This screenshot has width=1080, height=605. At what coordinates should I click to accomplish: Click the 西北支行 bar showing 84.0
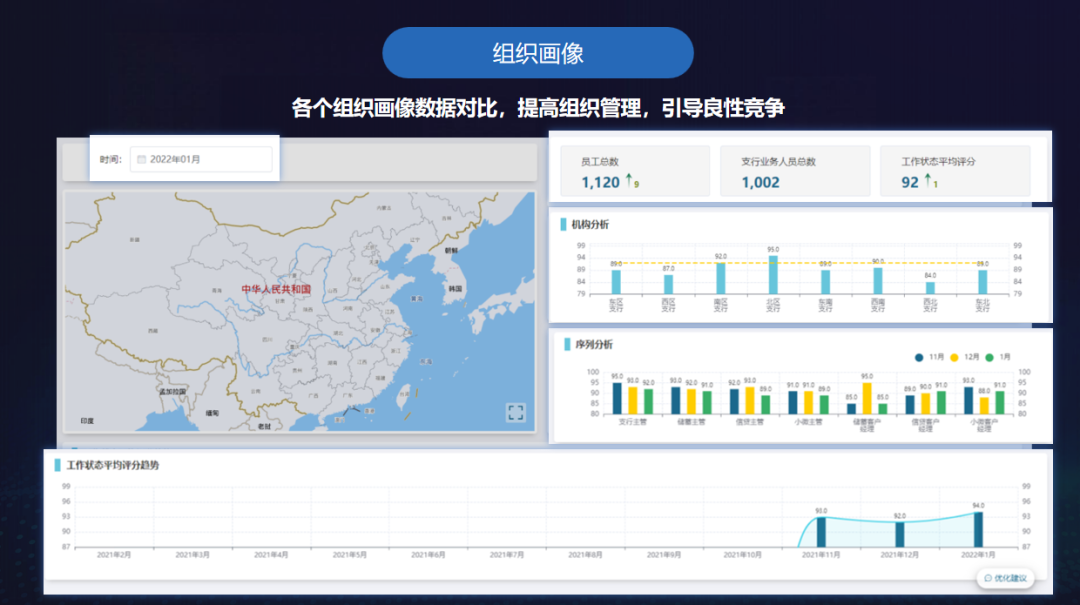(x=930, y=287)
